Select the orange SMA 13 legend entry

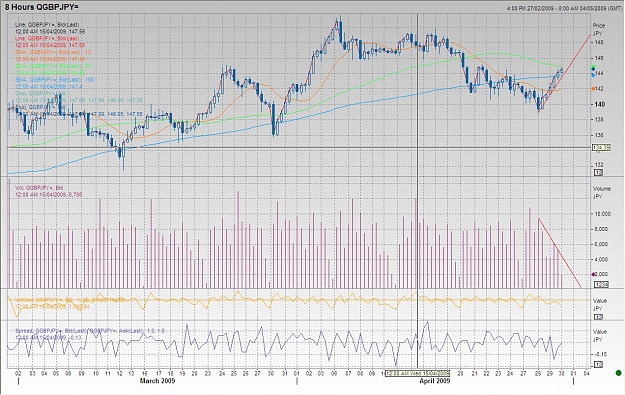[53, 55]
